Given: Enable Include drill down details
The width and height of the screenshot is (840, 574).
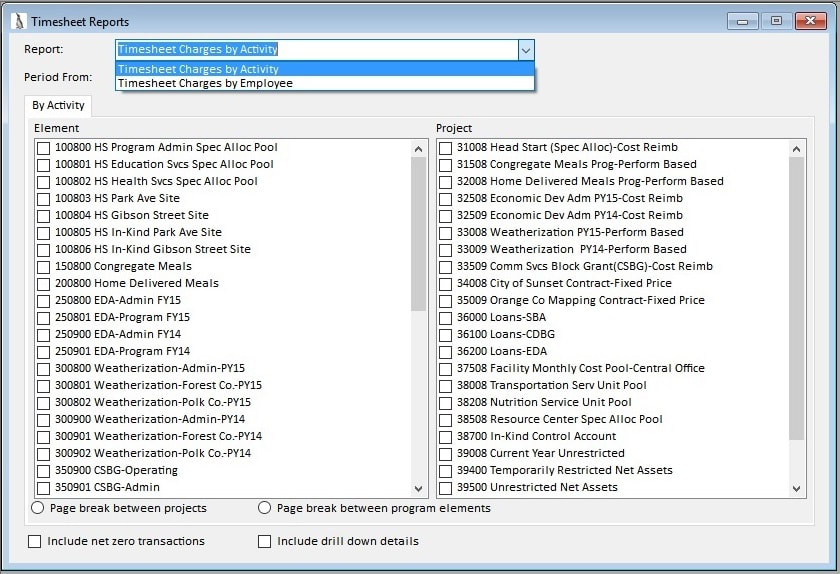Looking at the screenshot, I should click(265, 541).
